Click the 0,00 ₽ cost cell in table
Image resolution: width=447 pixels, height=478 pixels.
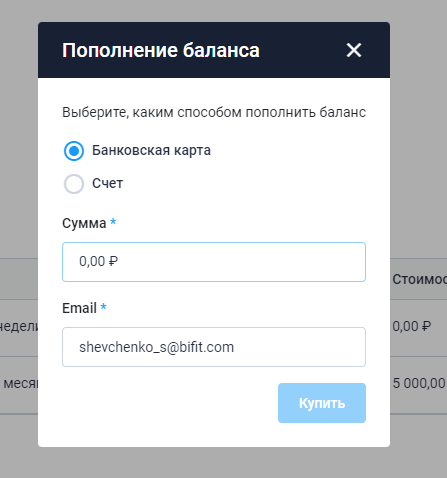412,326
